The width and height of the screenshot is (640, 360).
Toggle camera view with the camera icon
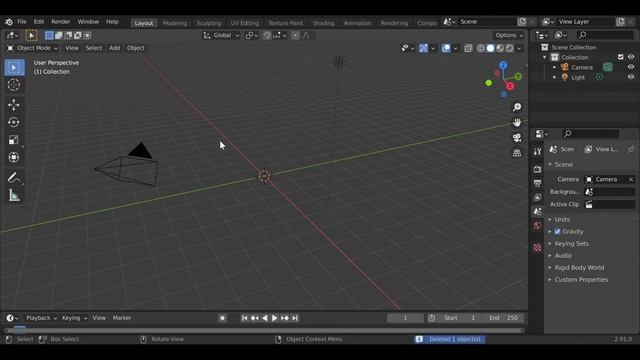[517, 138]
